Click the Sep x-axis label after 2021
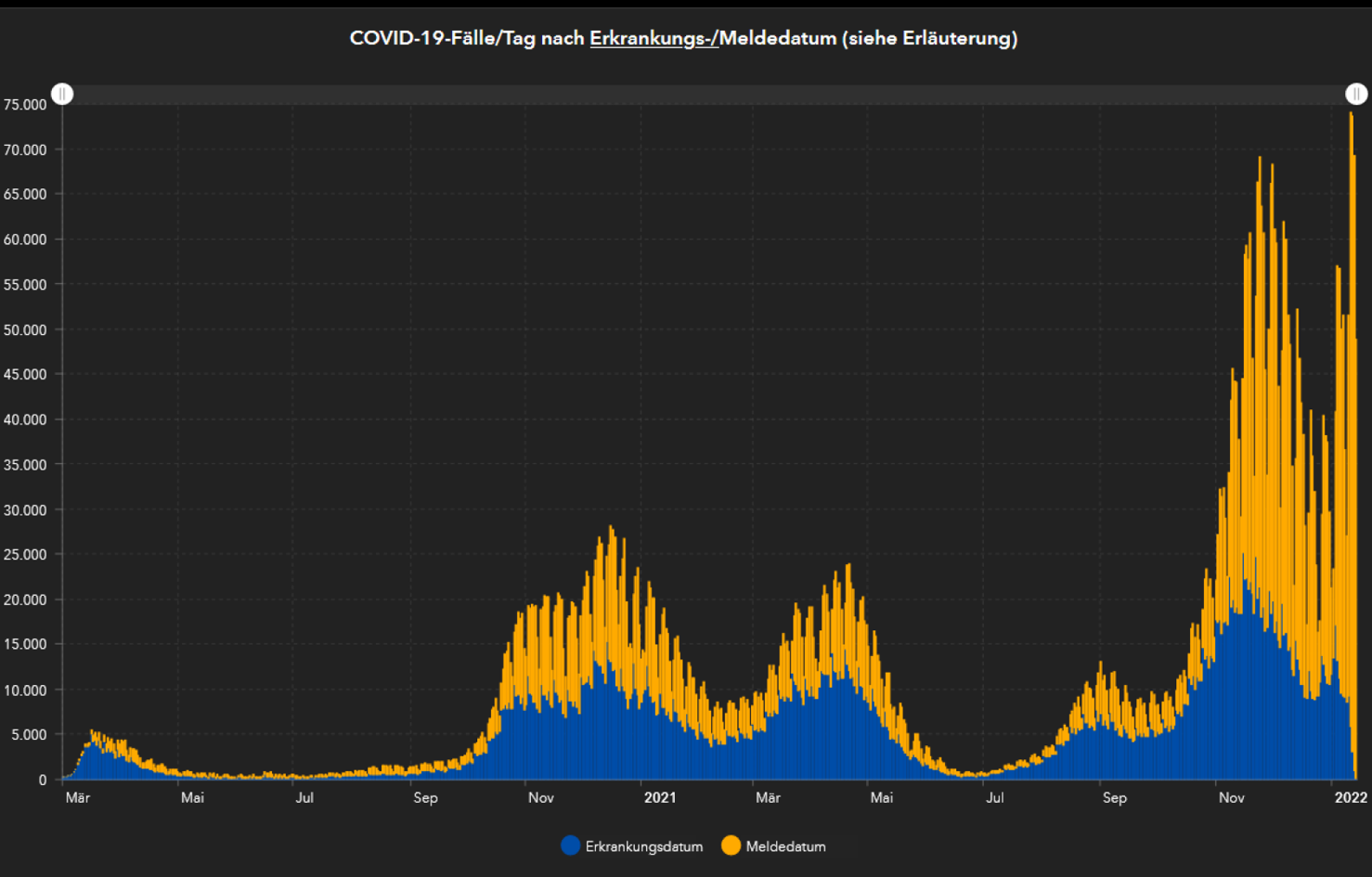 [1114, 797]
